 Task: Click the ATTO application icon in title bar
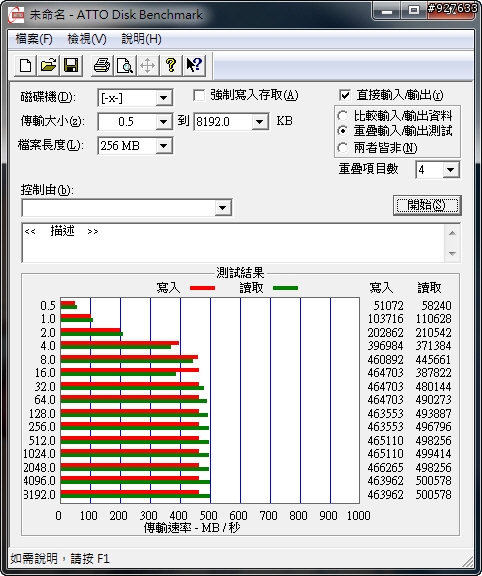16,15
